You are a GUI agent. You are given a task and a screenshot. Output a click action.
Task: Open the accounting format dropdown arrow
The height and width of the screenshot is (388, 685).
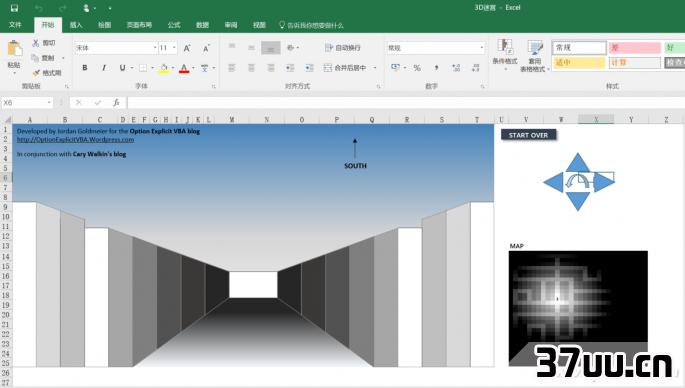point(405,68)
